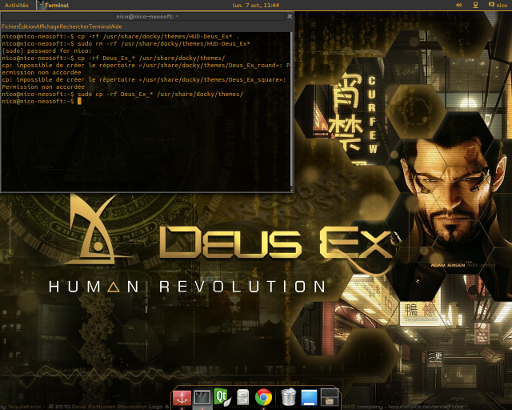Open the nico user menu
Image resolution: width=512 pixels, height=410 pixels.
pos(498,5)
